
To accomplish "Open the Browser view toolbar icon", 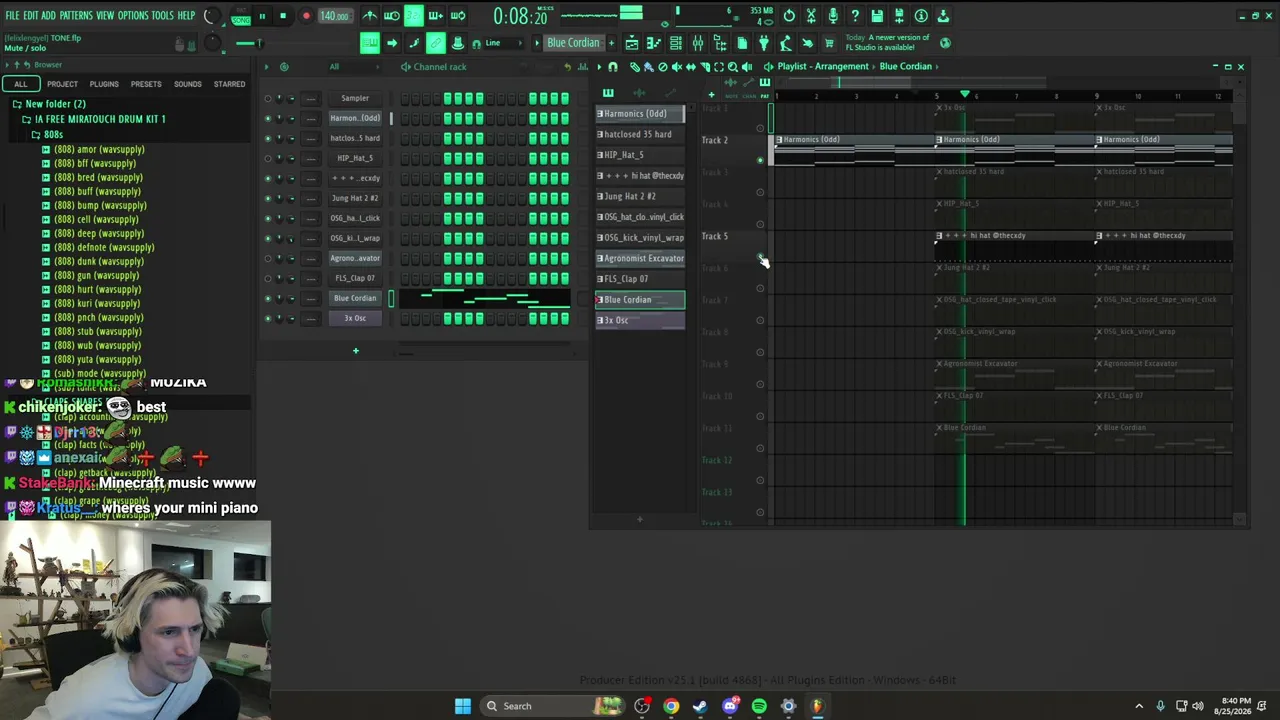I will click(720, 43).
